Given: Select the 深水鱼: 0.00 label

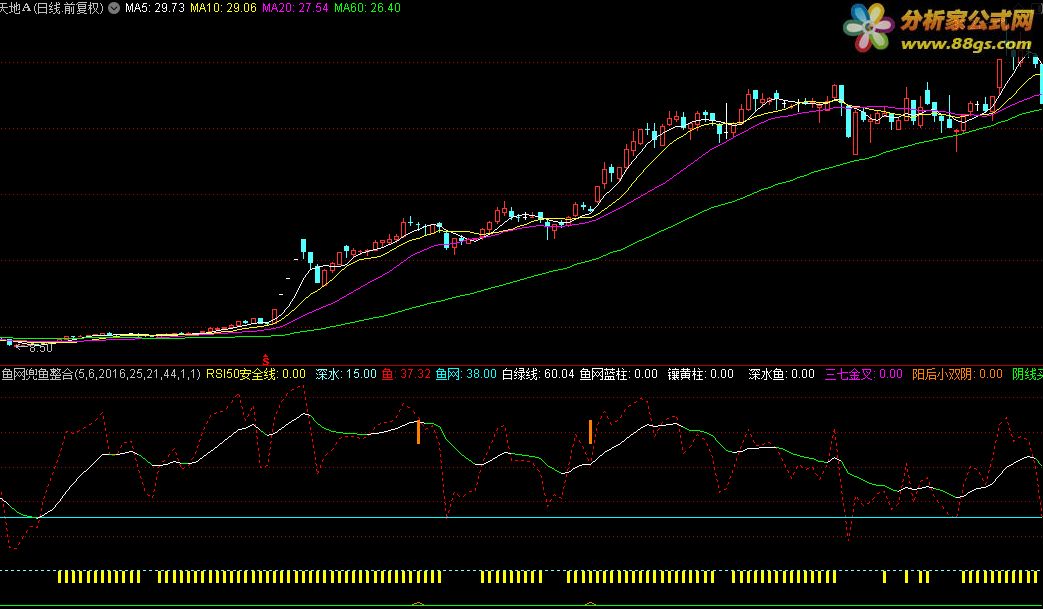Looking at the screenshot, I should point(782,374).
